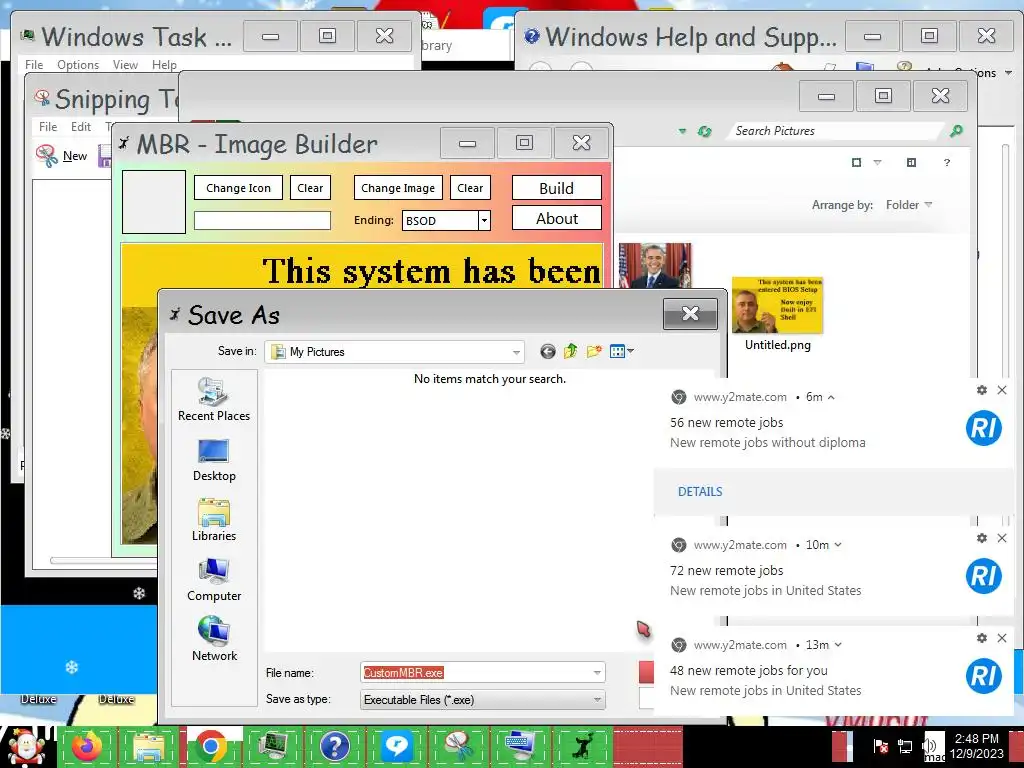Image resolution: width=1024 pixels, height=768 pixels.
Task: Open the view options dropdown arrow
Action: pyautogui.click(x=877, y=163)
